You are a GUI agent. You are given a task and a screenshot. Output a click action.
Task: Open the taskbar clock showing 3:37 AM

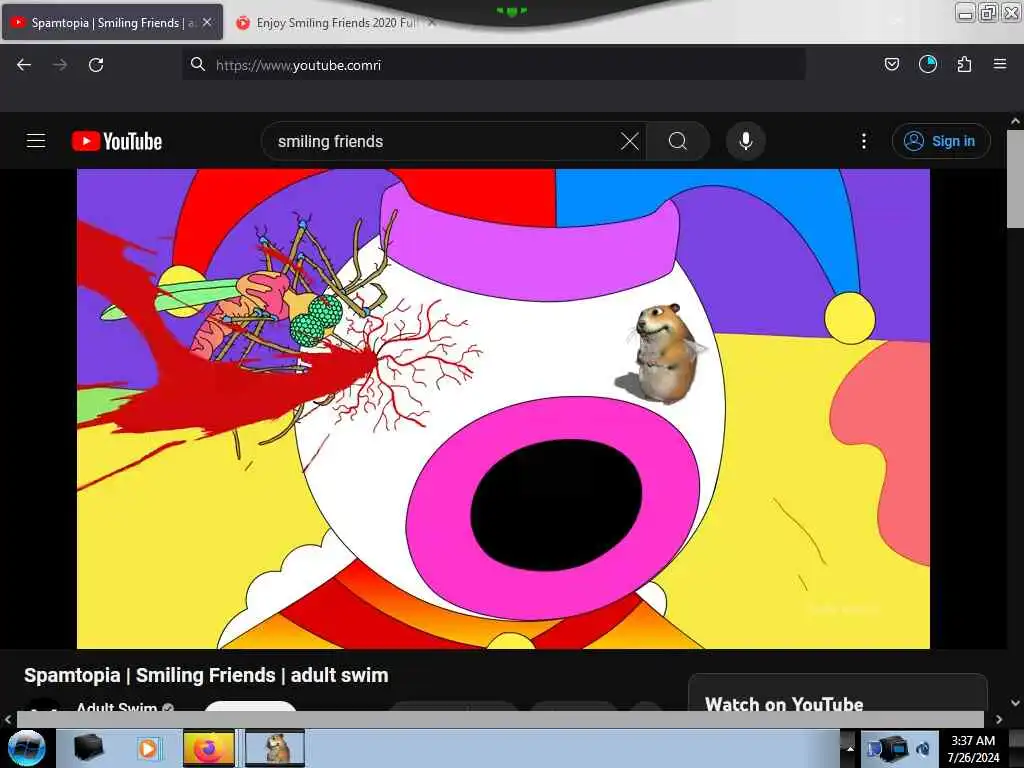click(x=973, y=748)
